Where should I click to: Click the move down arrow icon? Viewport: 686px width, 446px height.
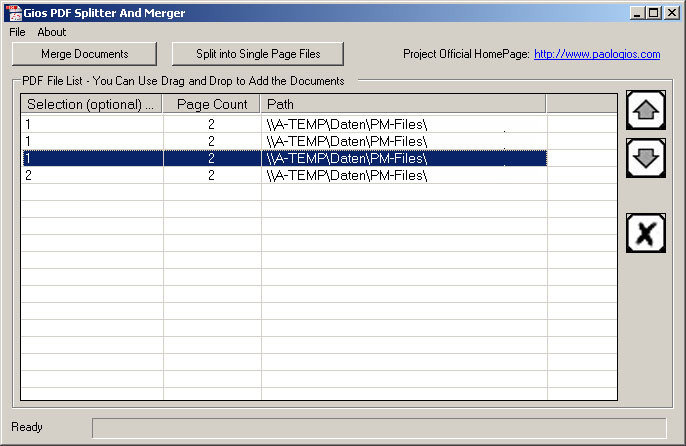(646, 158)
